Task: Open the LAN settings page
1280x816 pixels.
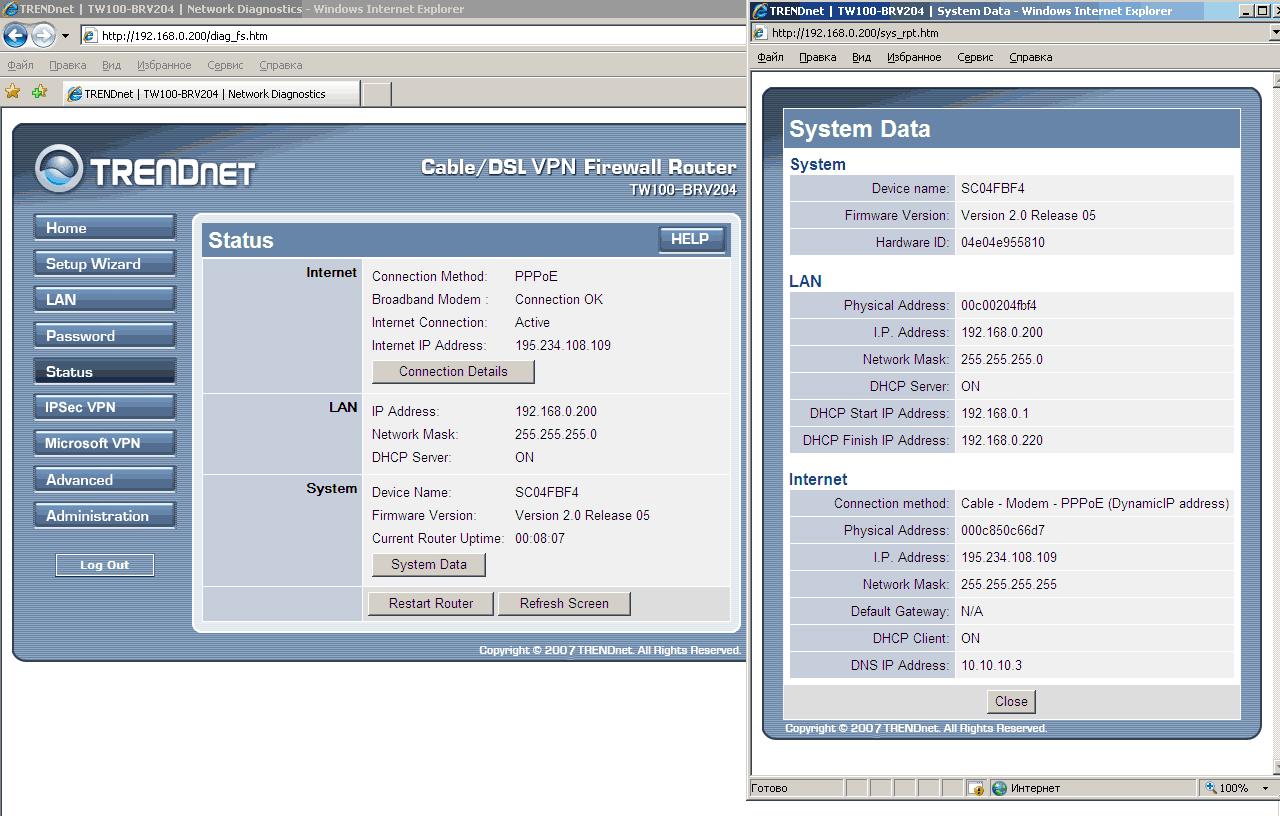Action: click(x=105, y=300)
